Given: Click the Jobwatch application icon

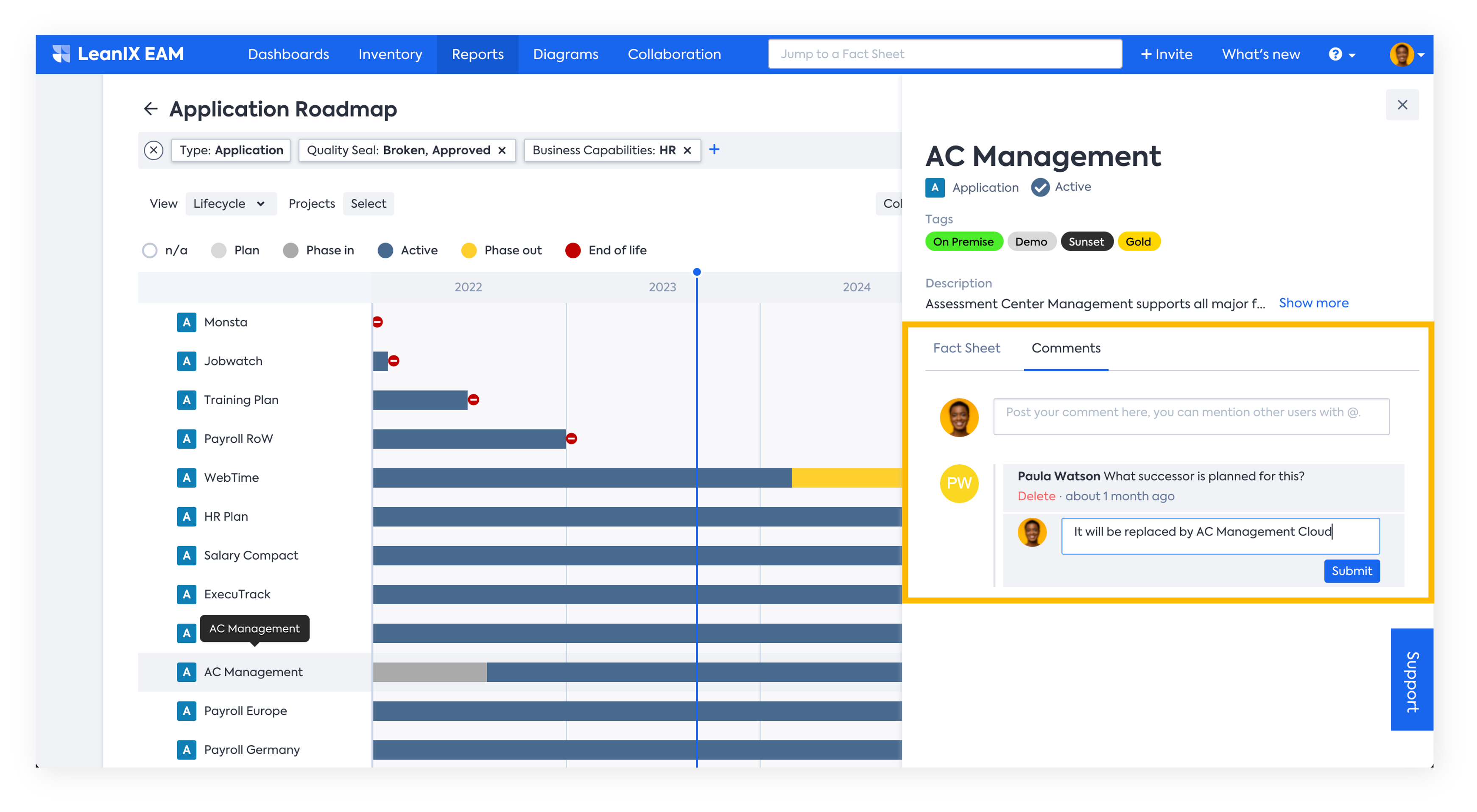Looking at the screenshot, I should click(x=186, y=361).
